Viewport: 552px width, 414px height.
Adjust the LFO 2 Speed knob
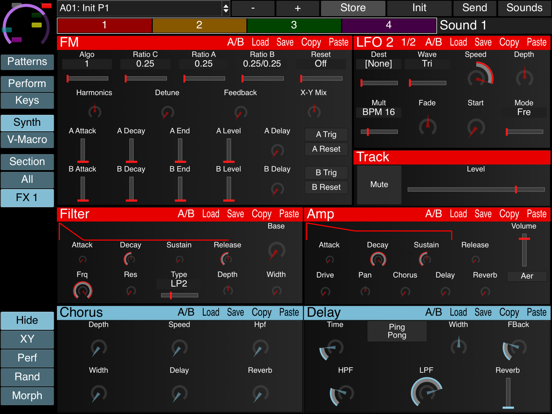click(x=480, y=75)
